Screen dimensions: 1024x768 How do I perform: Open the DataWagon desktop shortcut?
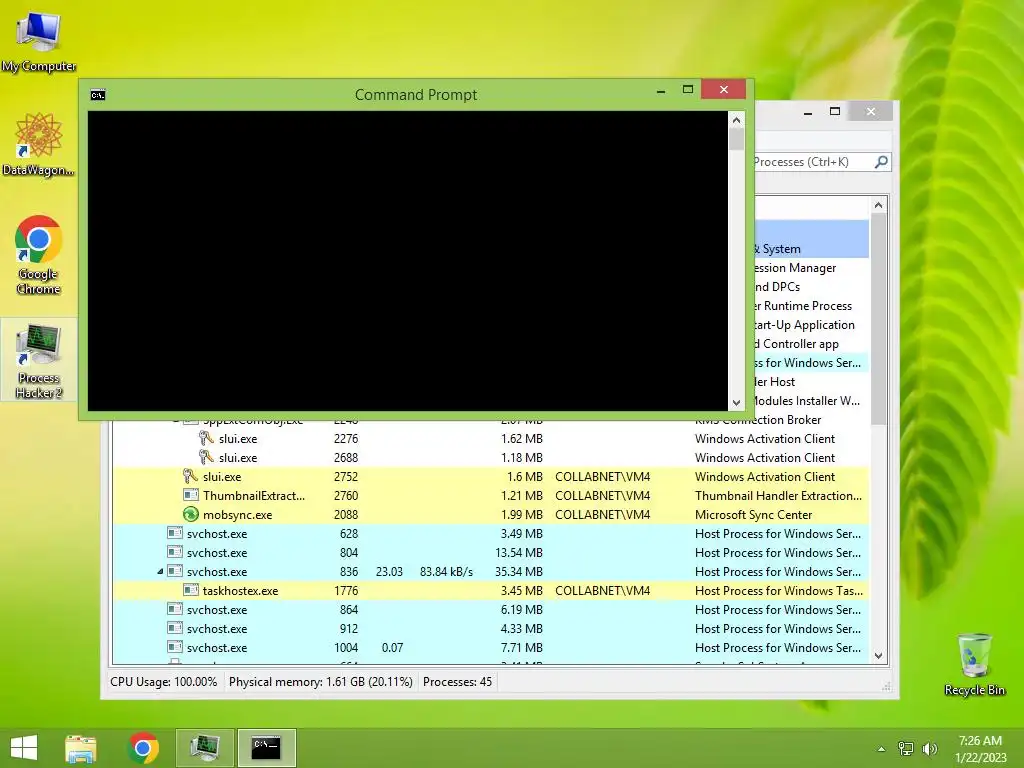(x=39, y=144)
